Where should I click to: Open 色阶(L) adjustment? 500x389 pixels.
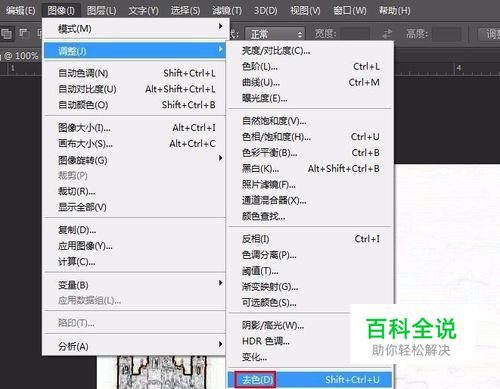click(310, 67)
